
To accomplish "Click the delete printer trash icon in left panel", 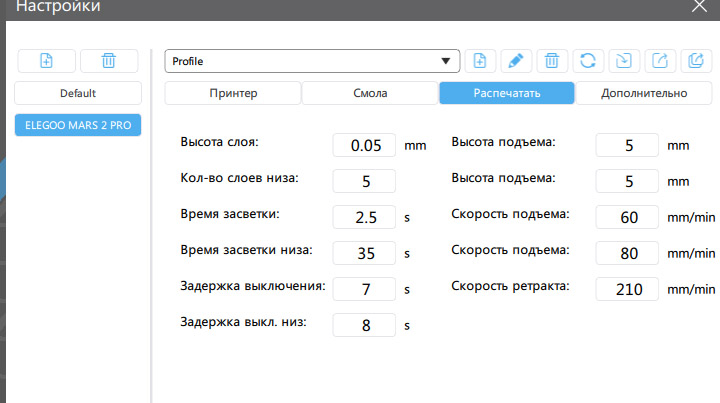I will coord(109,61).
